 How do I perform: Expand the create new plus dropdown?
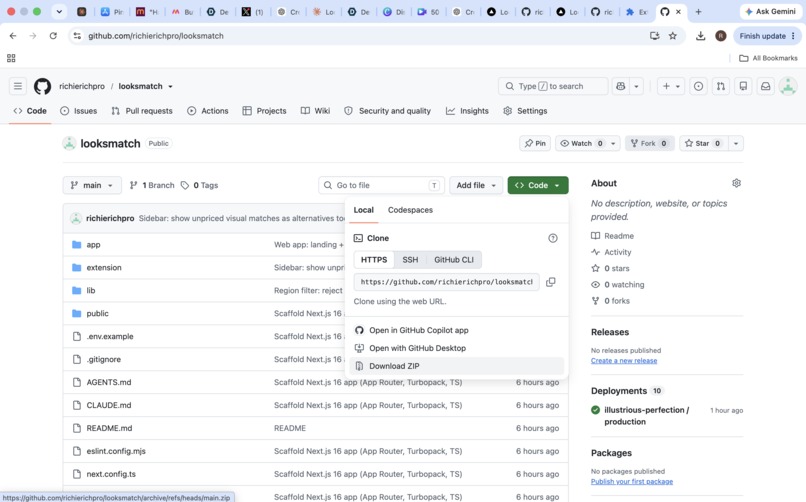tap(671, 86)
